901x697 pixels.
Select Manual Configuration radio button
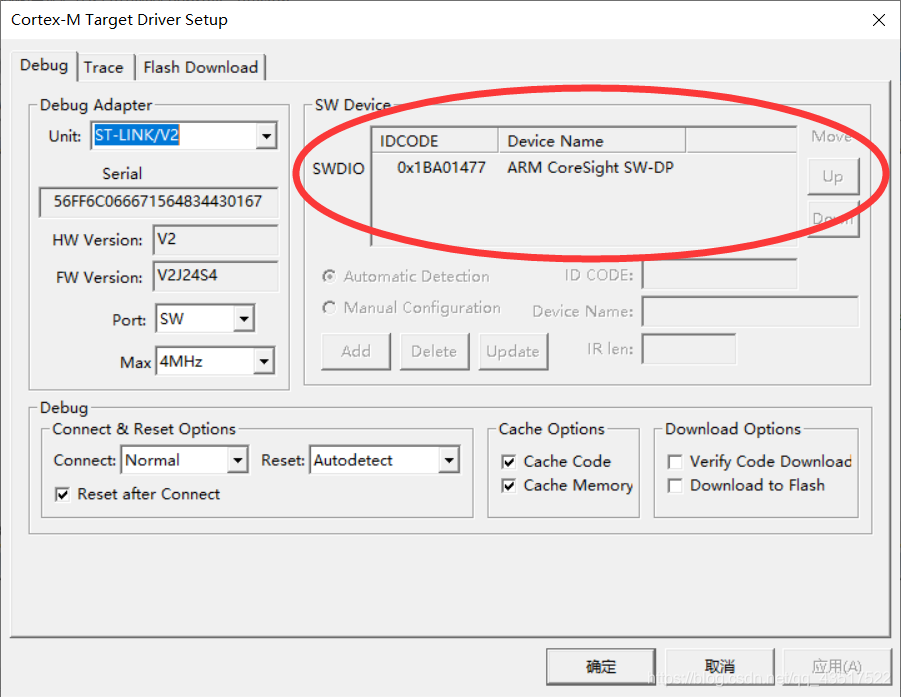point(329,308)
